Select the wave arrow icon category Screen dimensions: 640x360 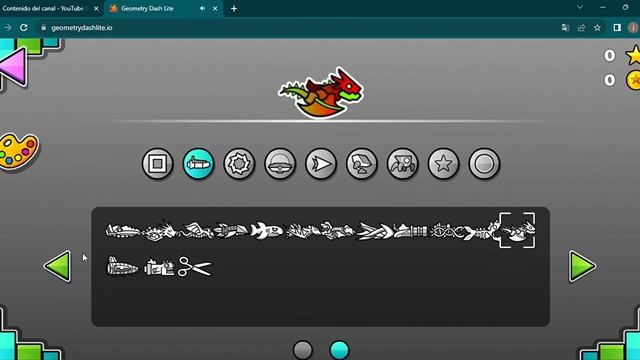pos(321,164)
